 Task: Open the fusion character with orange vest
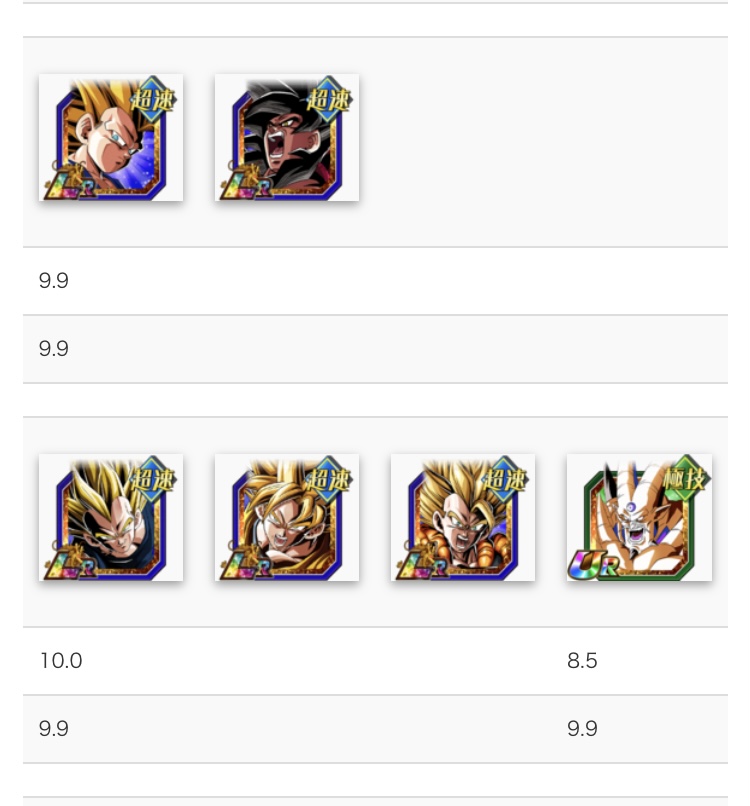(463, 517)
